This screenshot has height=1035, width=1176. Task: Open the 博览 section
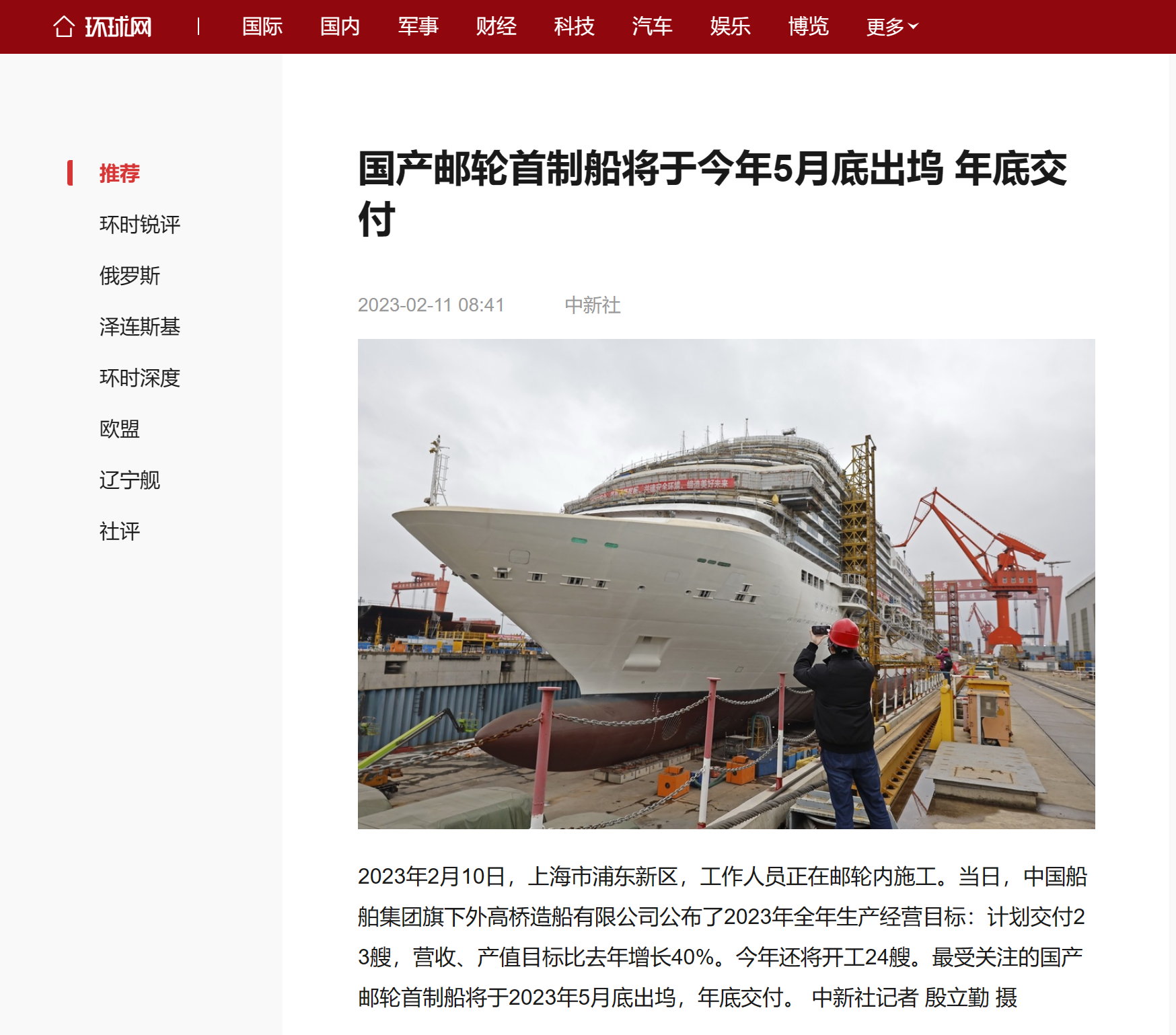(x=809, y=27)
